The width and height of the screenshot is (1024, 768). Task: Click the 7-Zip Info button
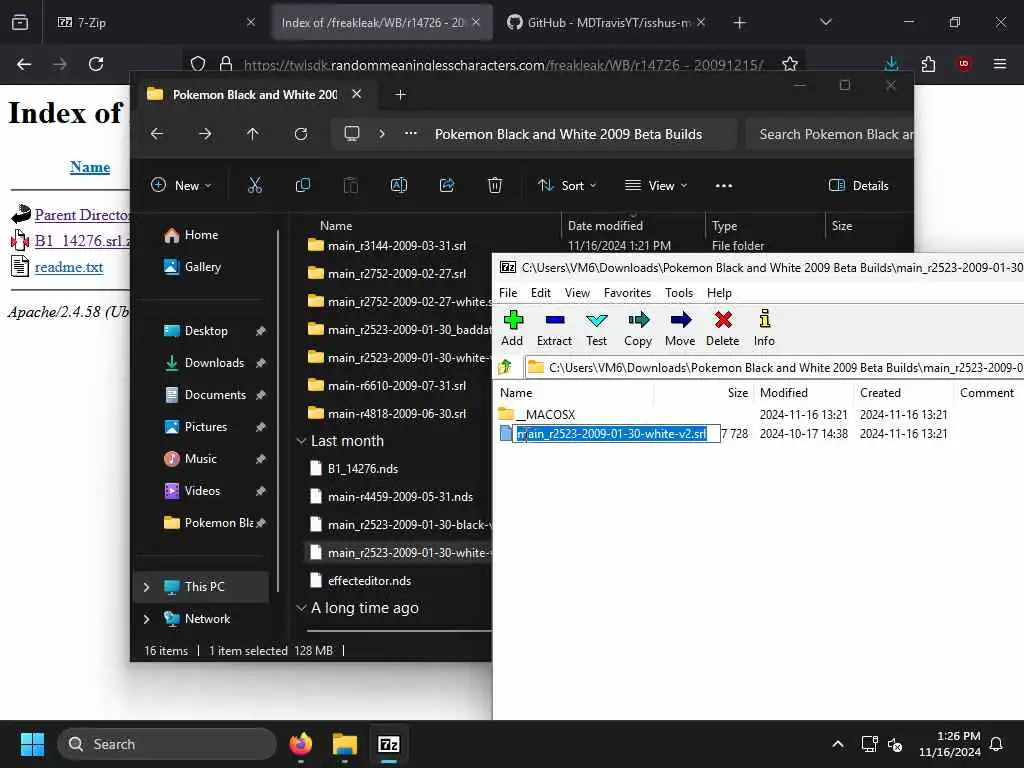tap(764, 328)
